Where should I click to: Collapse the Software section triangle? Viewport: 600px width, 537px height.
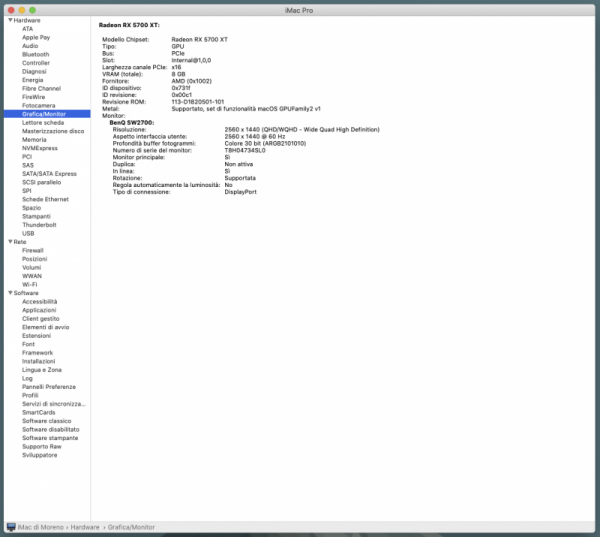(x=10, y=293)
